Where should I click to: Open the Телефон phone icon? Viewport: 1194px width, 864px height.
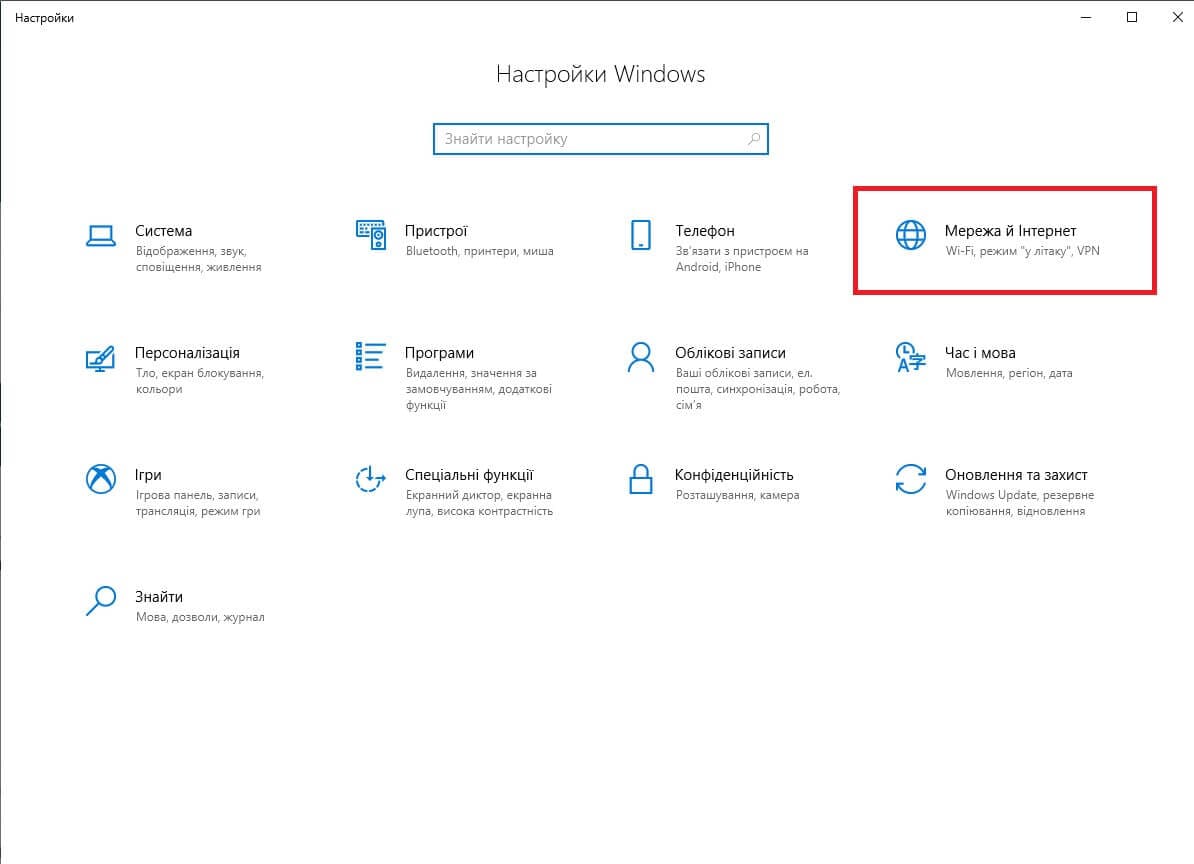point(641,235)
